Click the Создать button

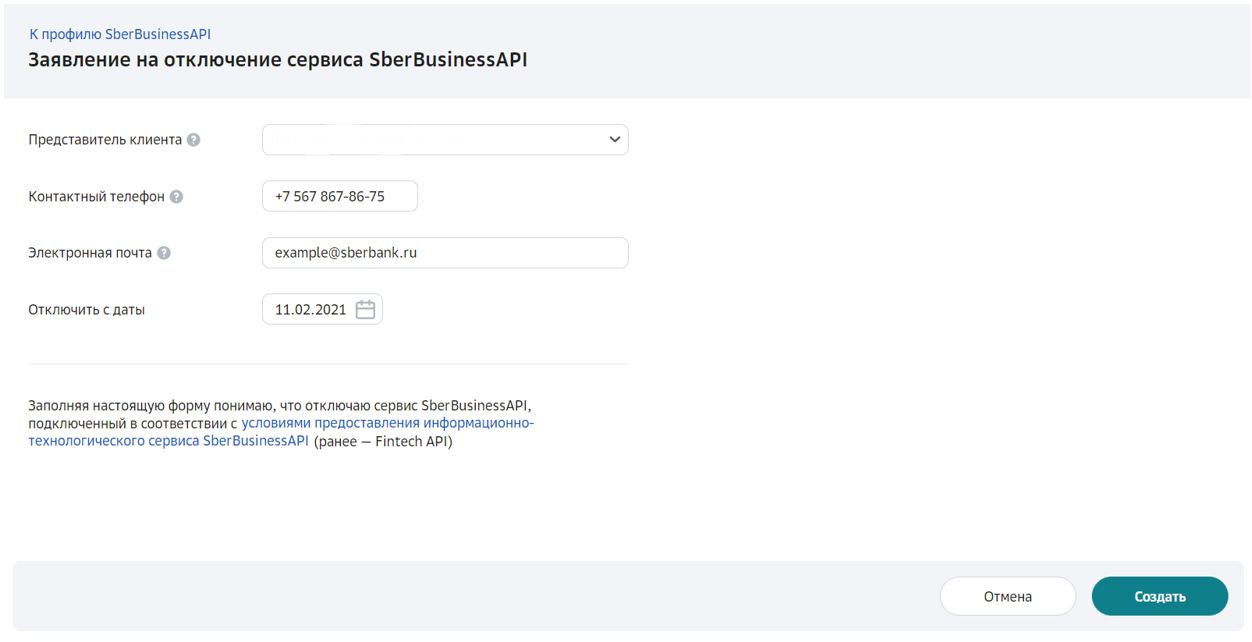pyautogui.click(x=1160, y=597)
